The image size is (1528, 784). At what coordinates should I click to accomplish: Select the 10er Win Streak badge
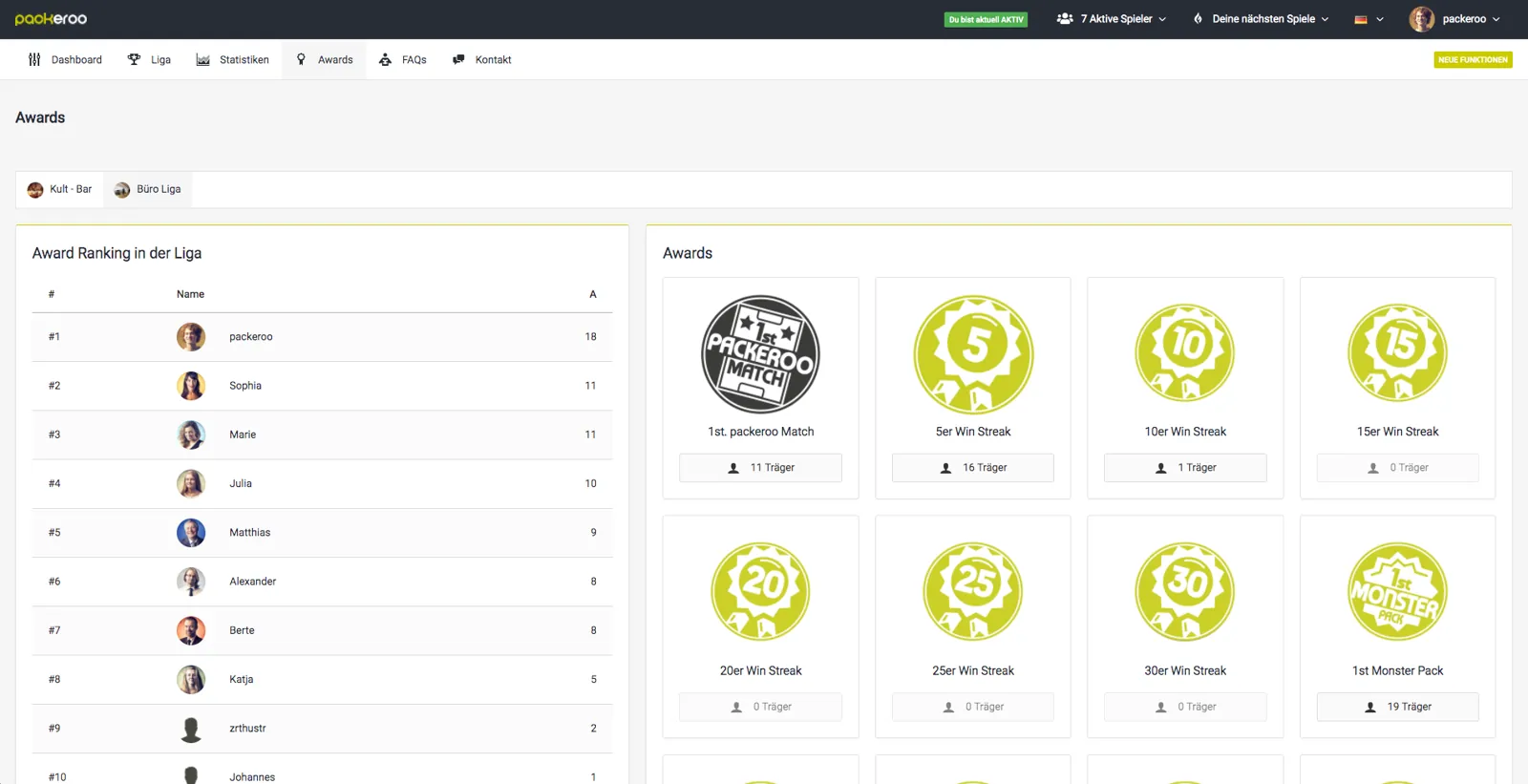1185,352
